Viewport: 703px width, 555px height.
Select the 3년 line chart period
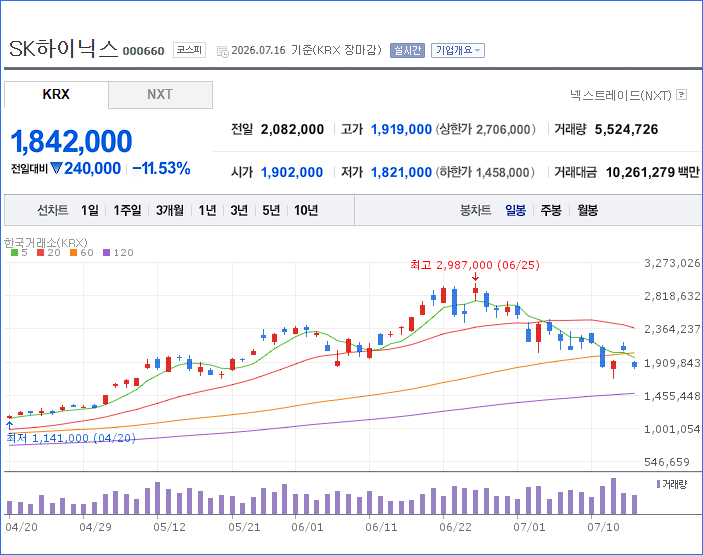click(239, 210)
